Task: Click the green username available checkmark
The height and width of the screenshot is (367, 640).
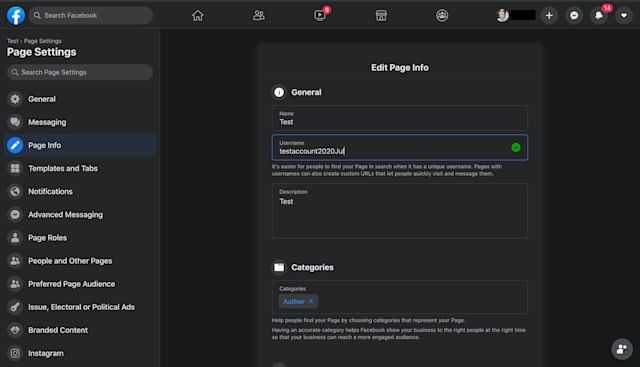Action: pyautogui.click(x=516, y=147)
